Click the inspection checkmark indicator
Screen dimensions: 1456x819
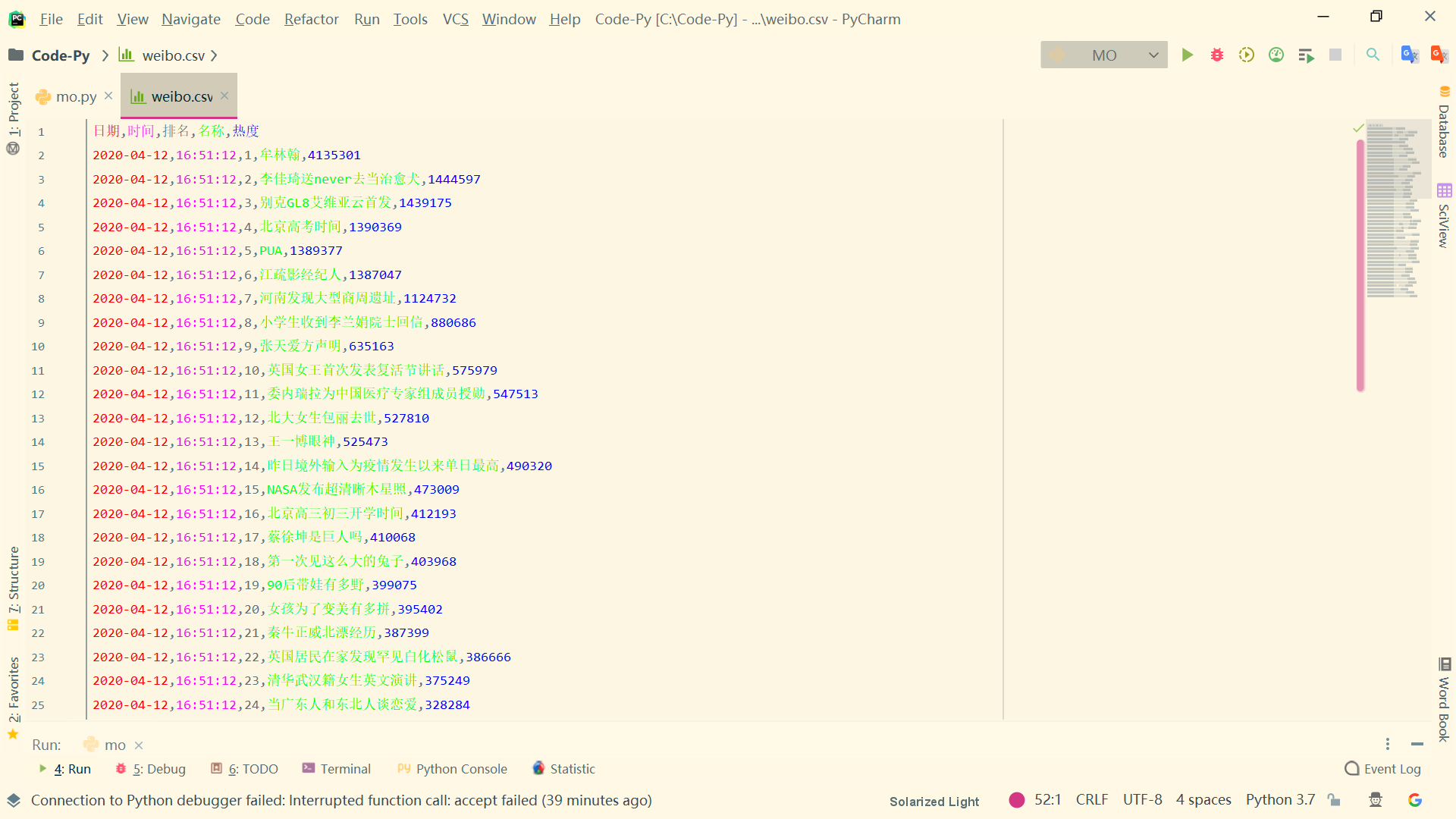[1358, 128]
